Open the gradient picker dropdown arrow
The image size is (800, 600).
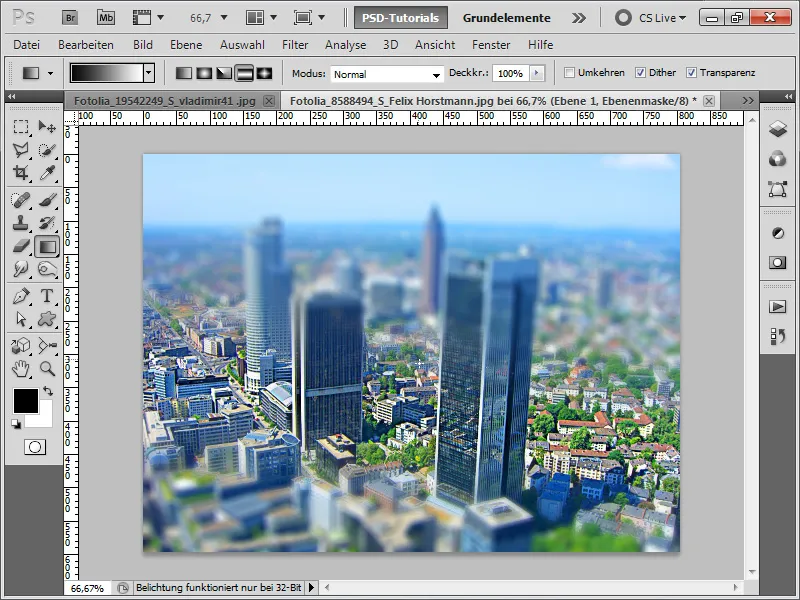coord(148,73)
